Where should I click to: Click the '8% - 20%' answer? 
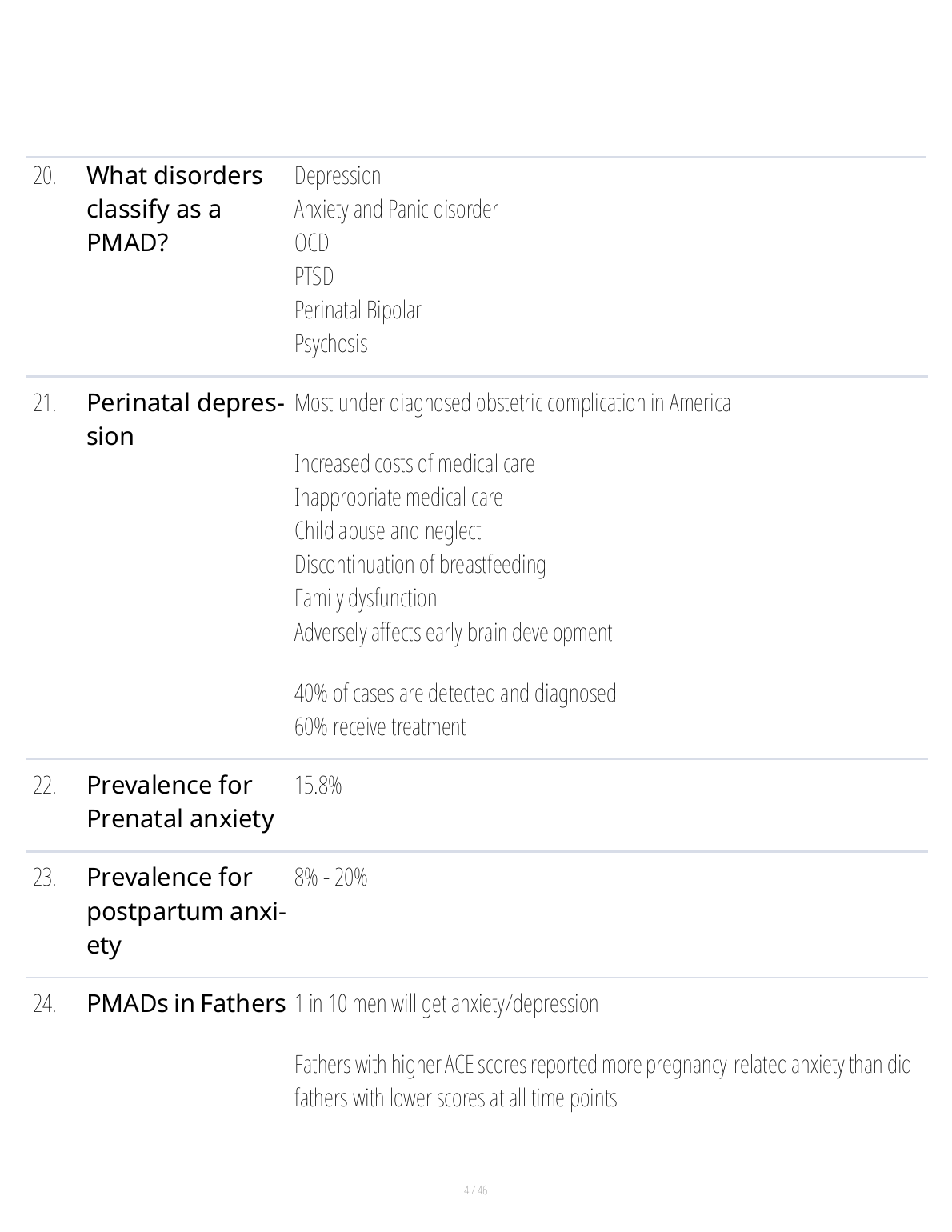[330, 878]
